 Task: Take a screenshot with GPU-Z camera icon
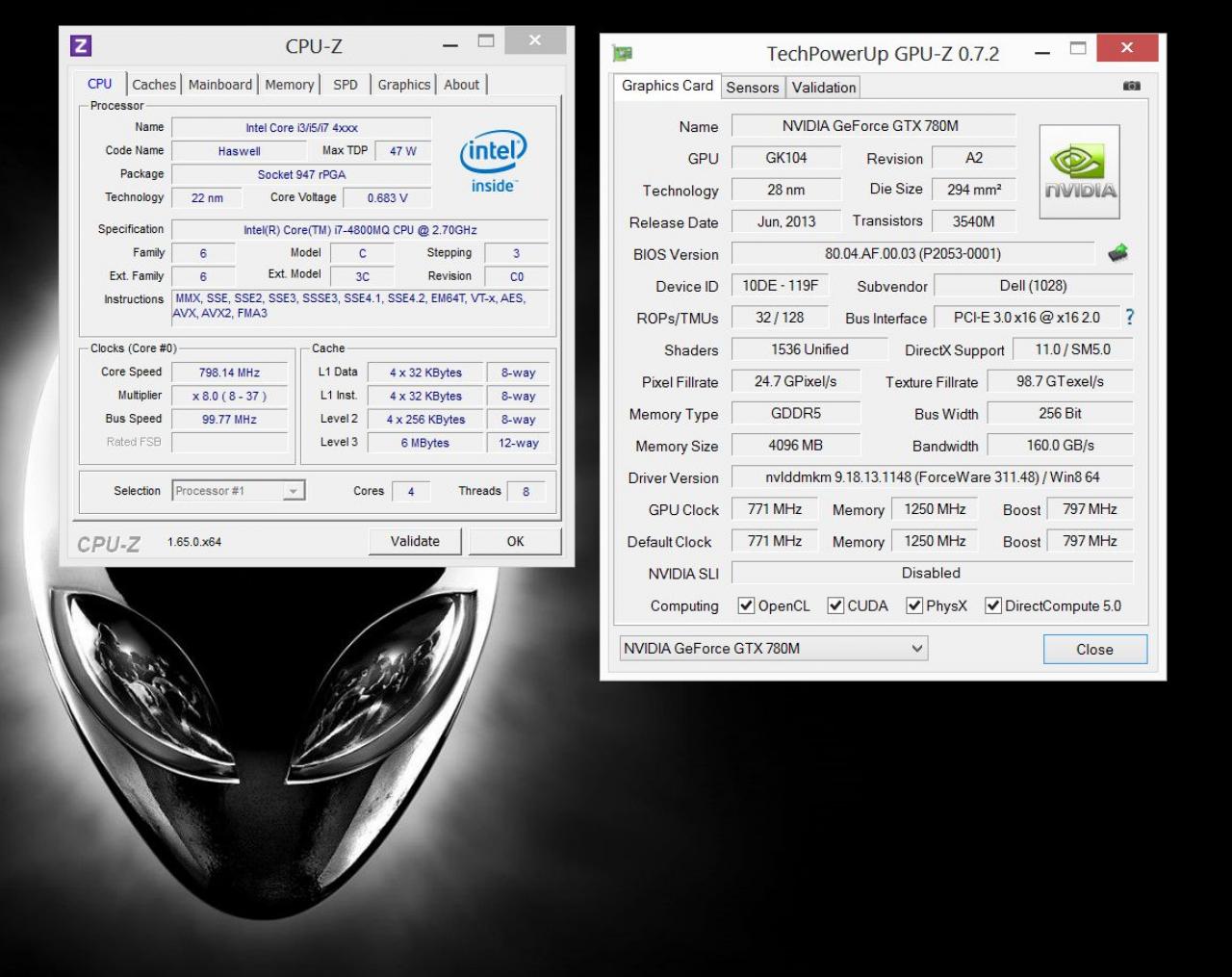(x=1132, y=86)
